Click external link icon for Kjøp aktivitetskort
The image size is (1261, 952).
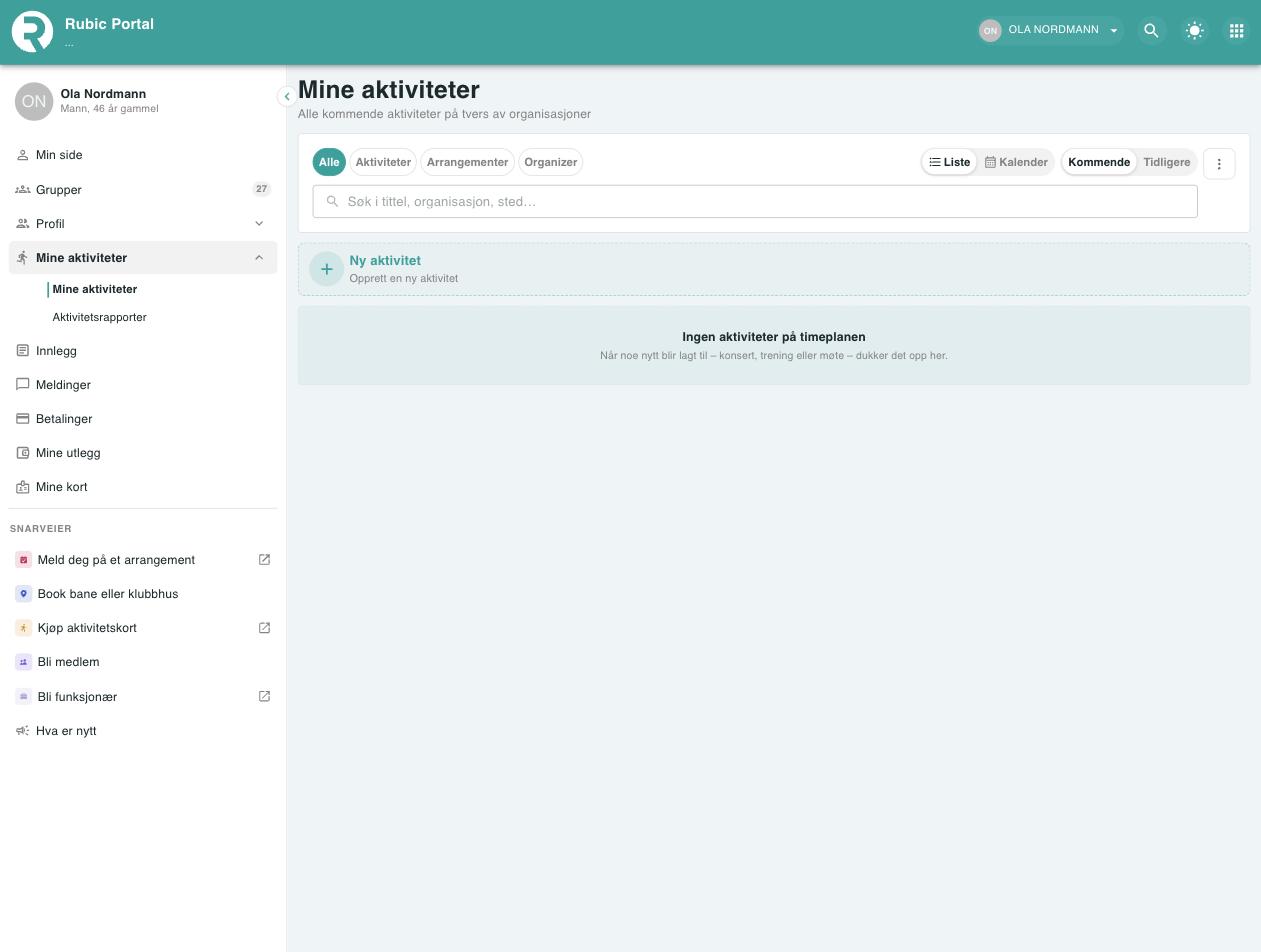coord(264,628)
